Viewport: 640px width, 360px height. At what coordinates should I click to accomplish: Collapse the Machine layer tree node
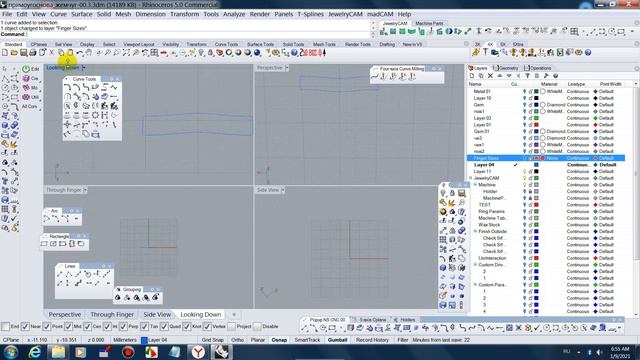476,185
